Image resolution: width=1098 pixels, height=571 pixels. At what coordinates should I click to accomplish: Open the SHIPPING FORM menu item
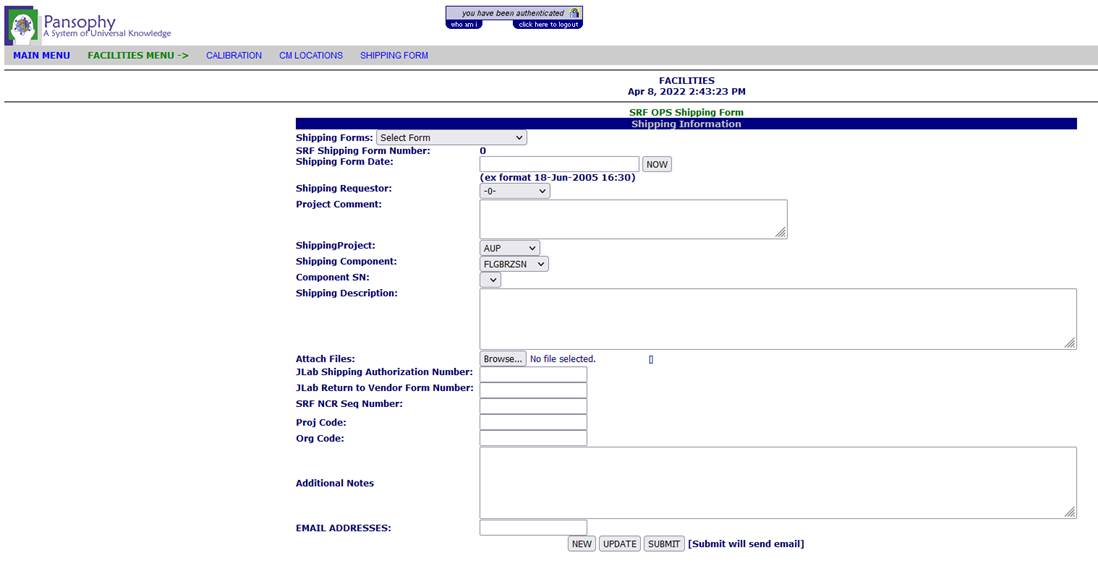tap(394, 56)
